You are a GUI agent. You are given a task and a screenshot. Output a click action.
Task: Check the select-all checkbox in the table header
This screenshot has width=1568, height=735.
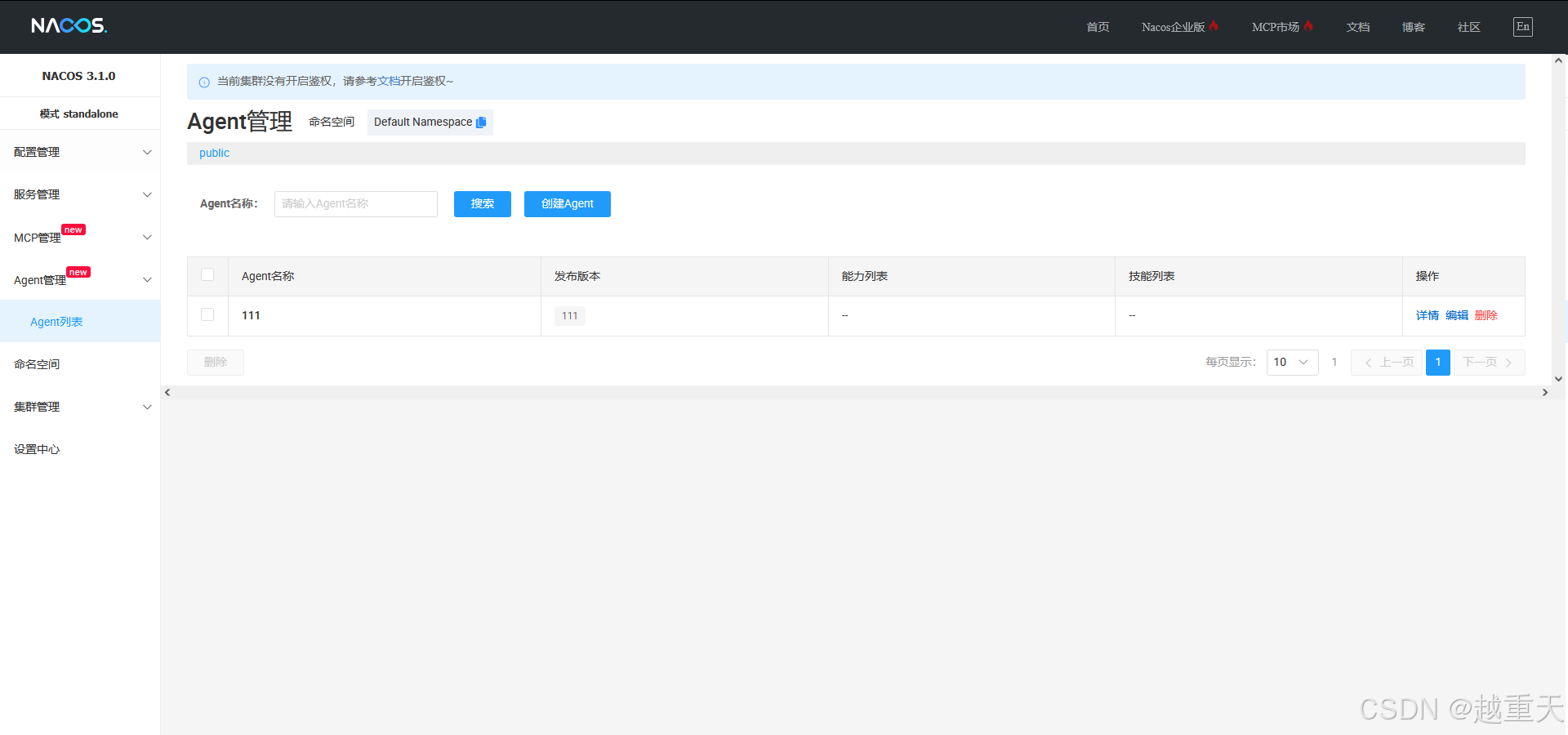pos(207,275)
